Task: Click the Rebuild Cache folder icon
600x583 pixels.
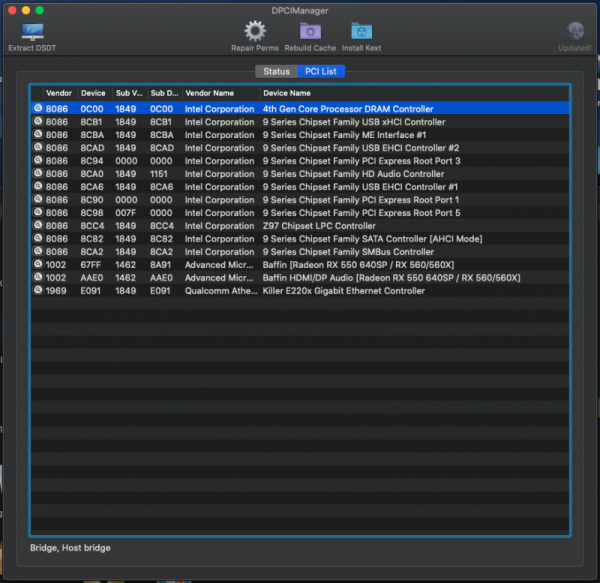Action: coord(310,31)
